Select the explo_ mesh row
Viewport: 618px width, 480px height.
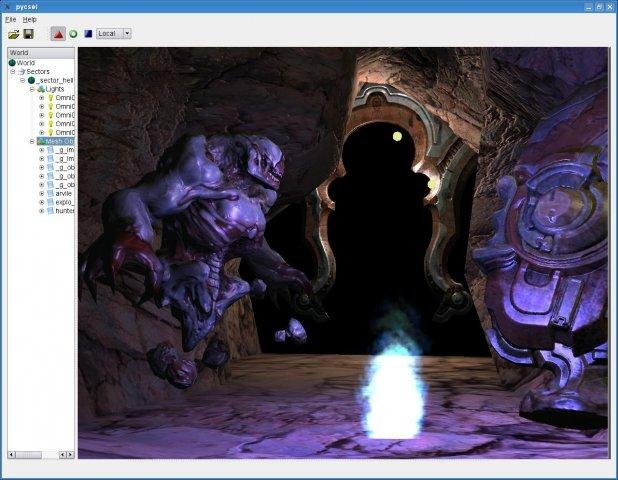point(61,202)
